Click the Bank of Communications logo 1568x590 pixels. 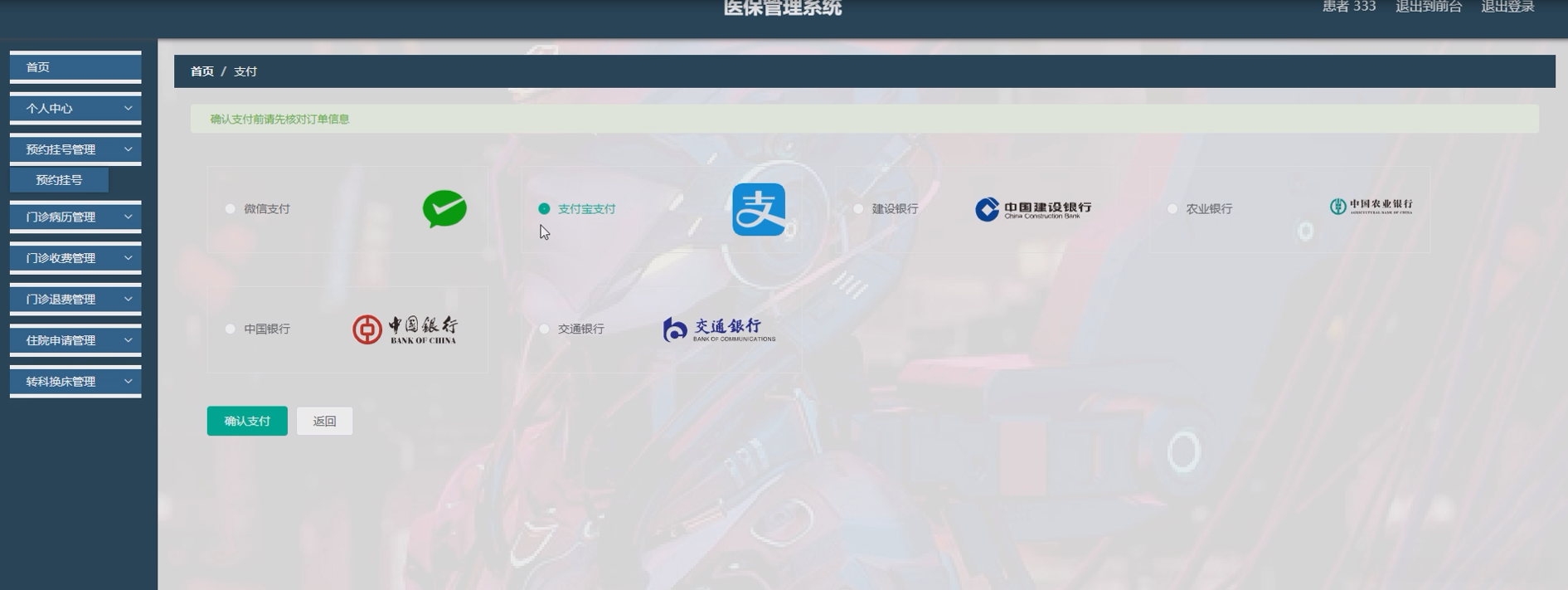pos(719,329)
